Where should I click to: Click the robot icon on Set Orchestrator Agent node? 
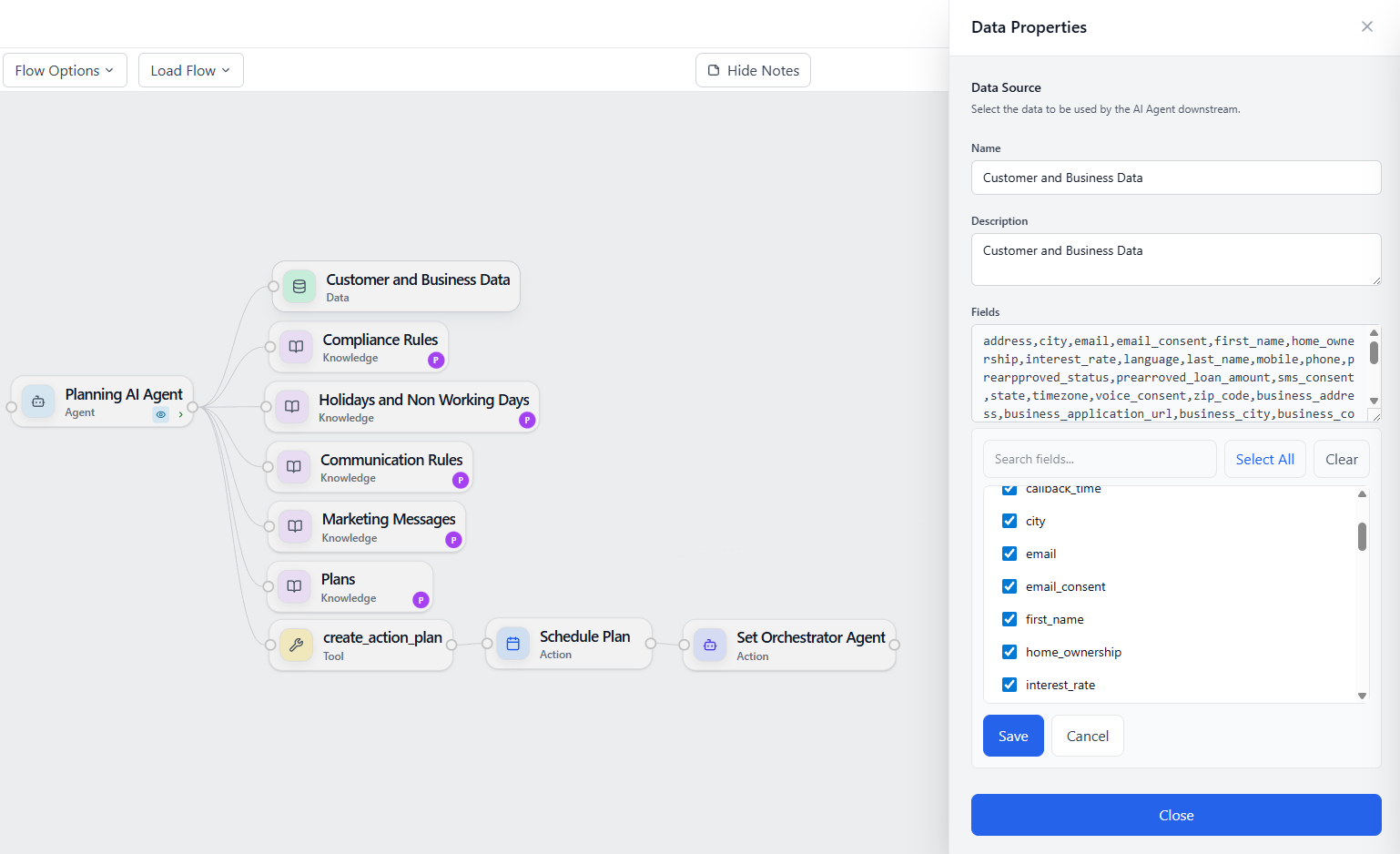point(710,645)
